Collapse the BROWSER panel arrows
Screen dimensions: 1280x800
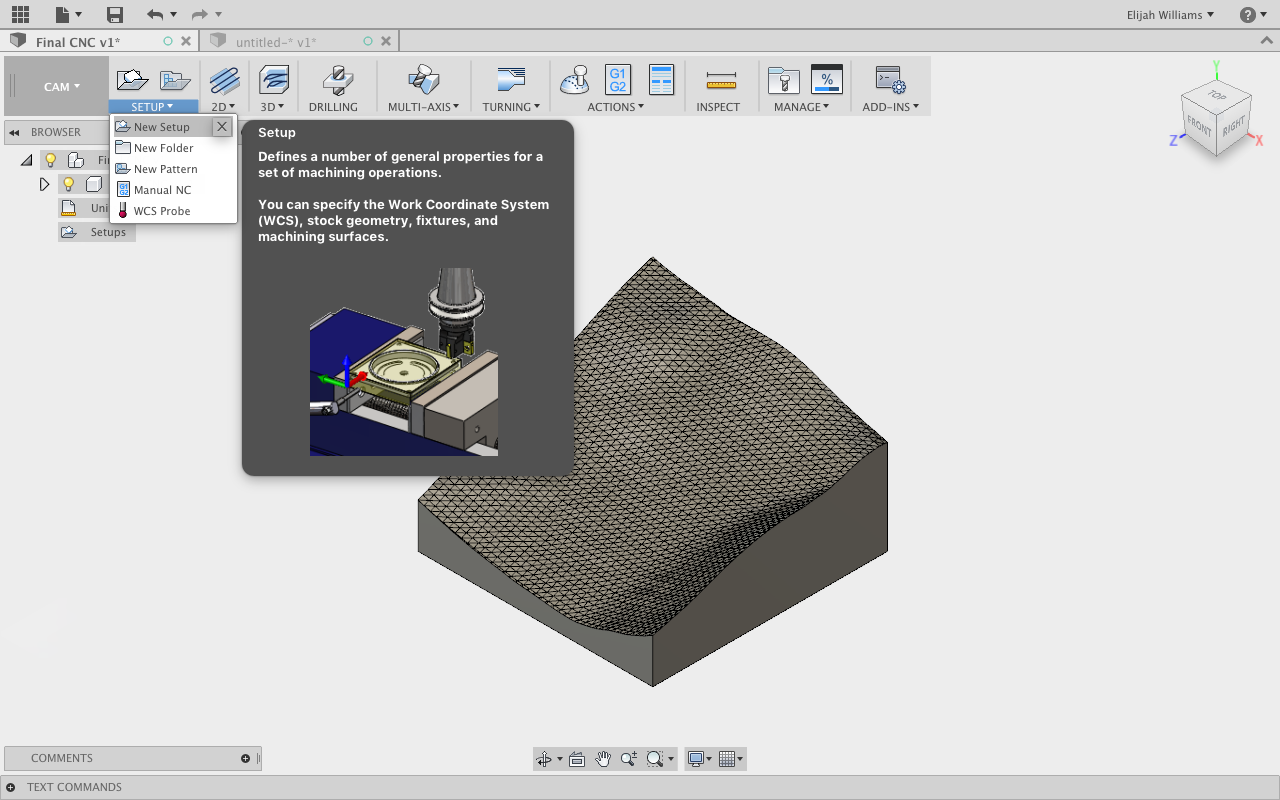pyautogui.click(x=15, y=132)
